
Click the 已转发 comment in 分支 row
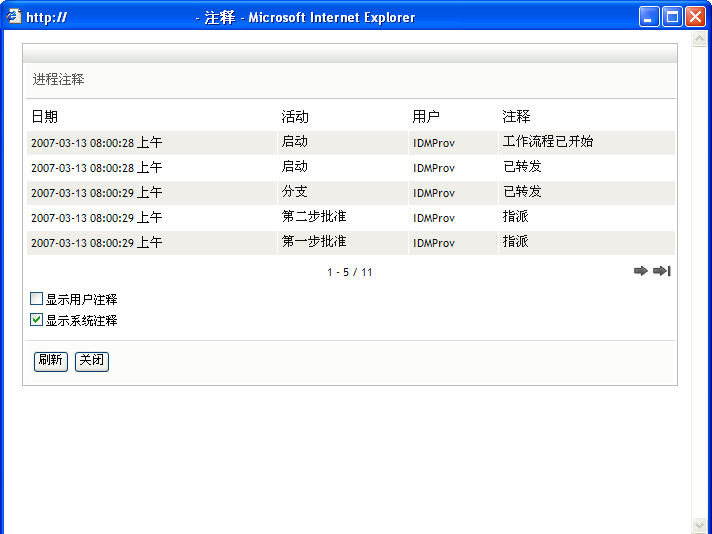click(x=522, y=192)
